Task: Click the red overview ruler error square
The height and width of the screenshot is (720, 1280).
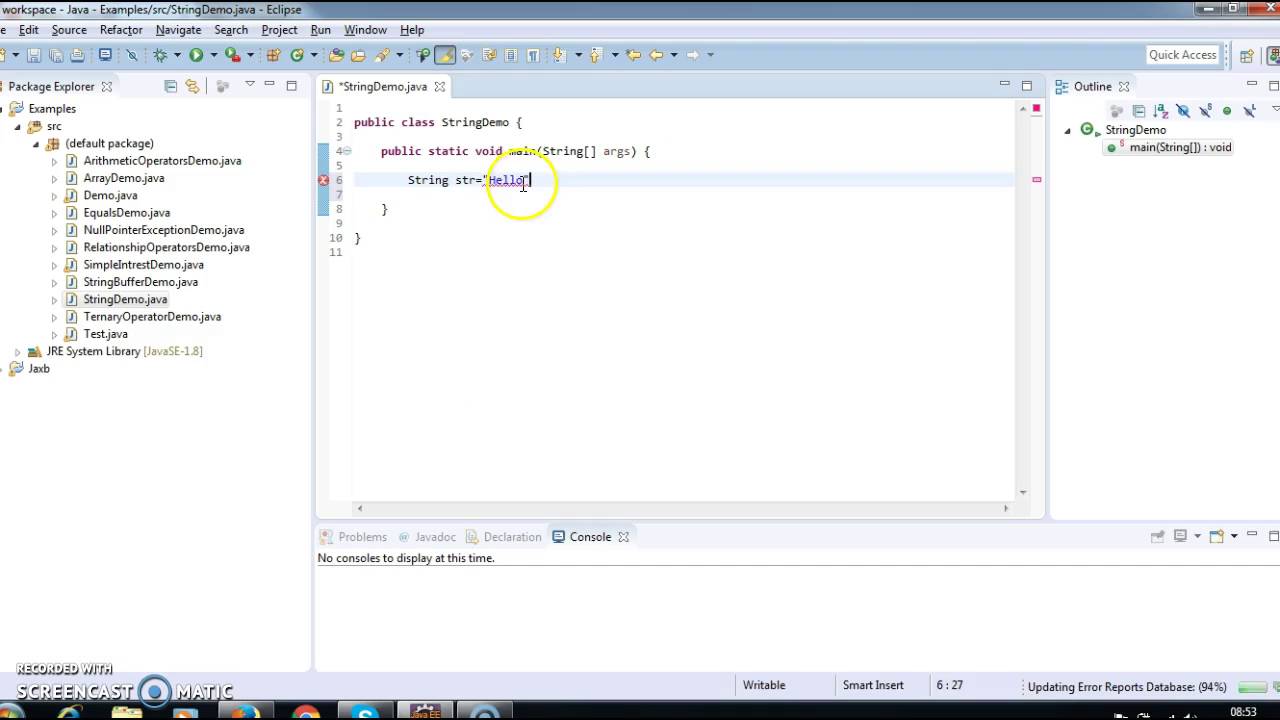Action: [x=1036, y=108]
